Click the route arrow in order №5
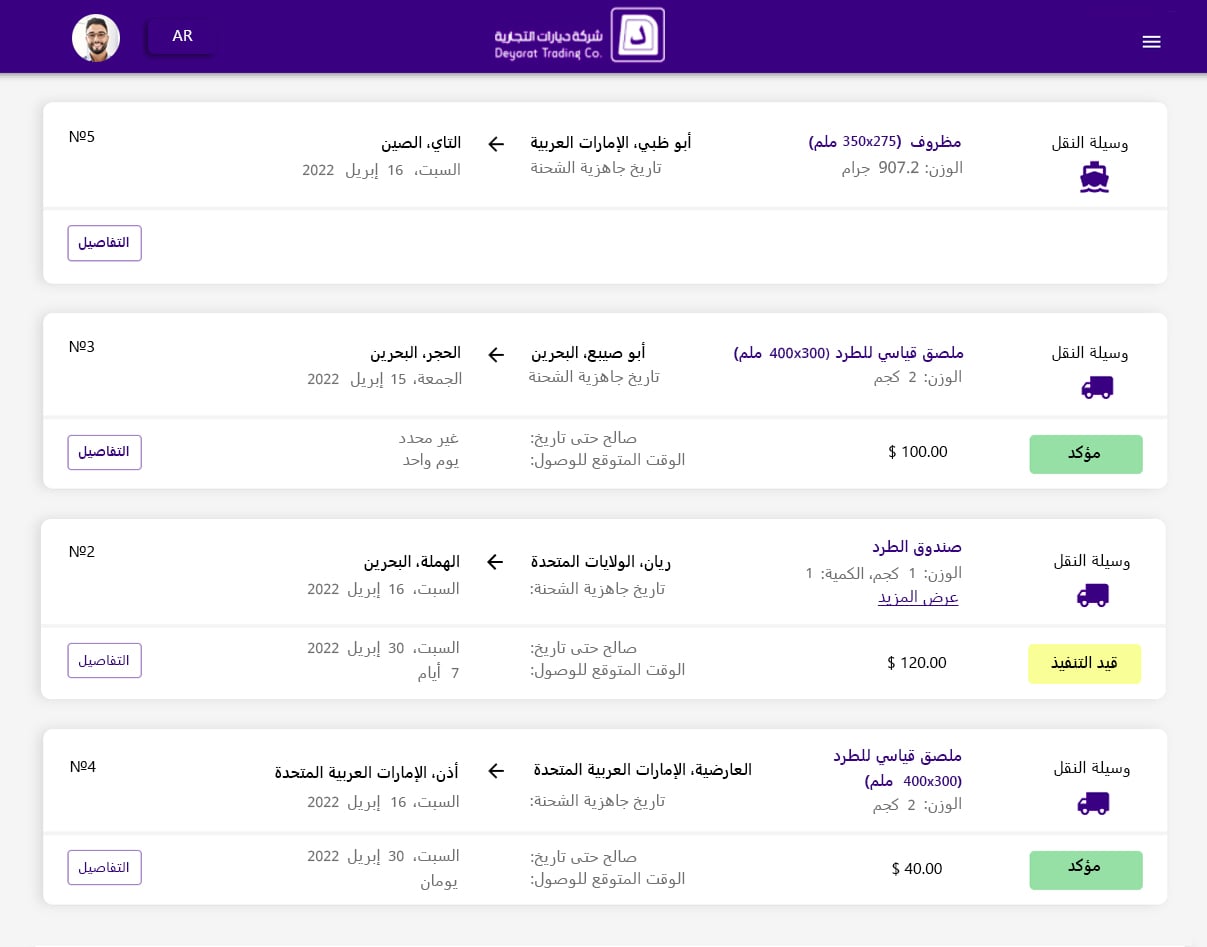 [x=496, y=144]
